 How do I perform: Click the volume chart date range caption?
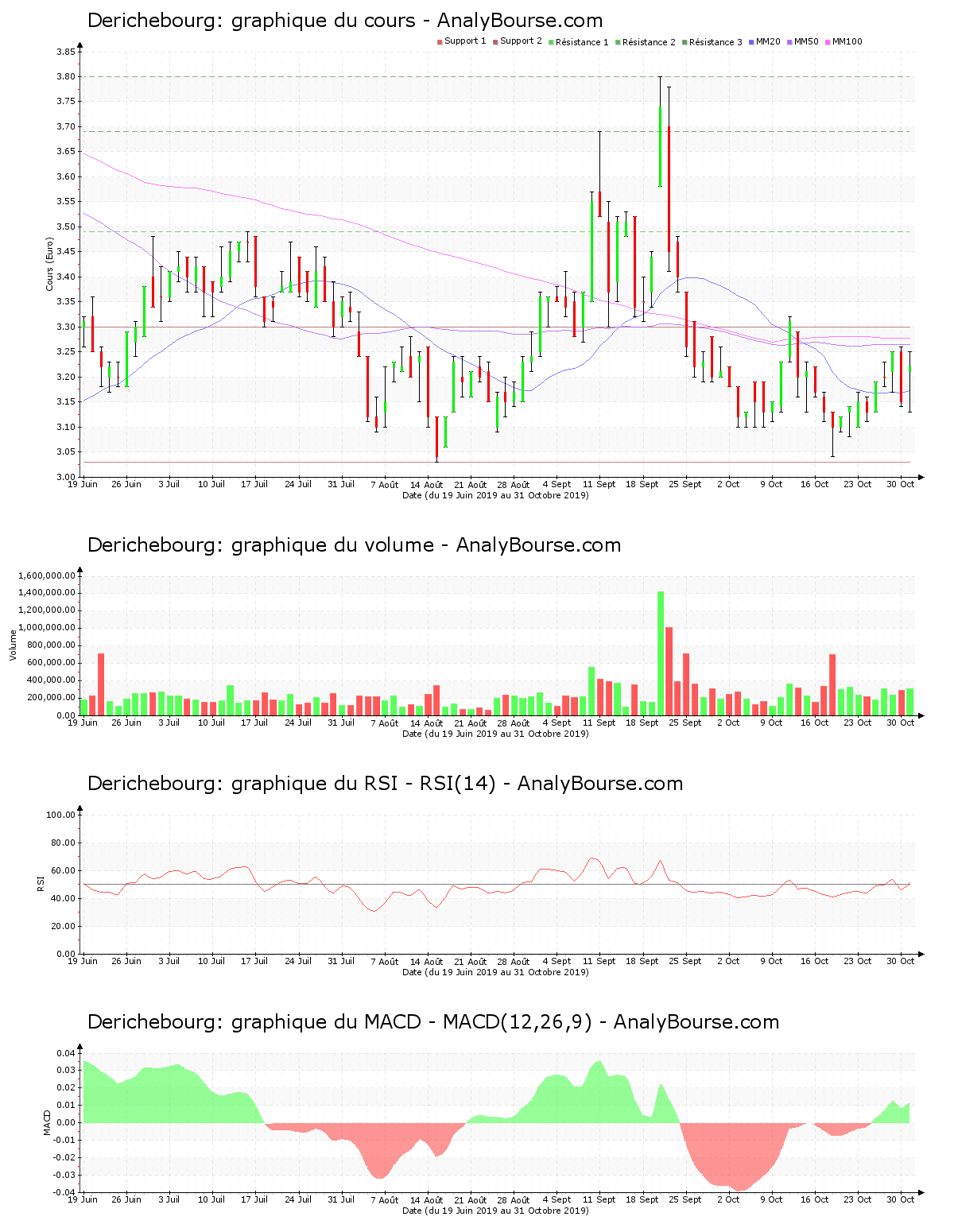pyautogui.click(x=495, y=734)
